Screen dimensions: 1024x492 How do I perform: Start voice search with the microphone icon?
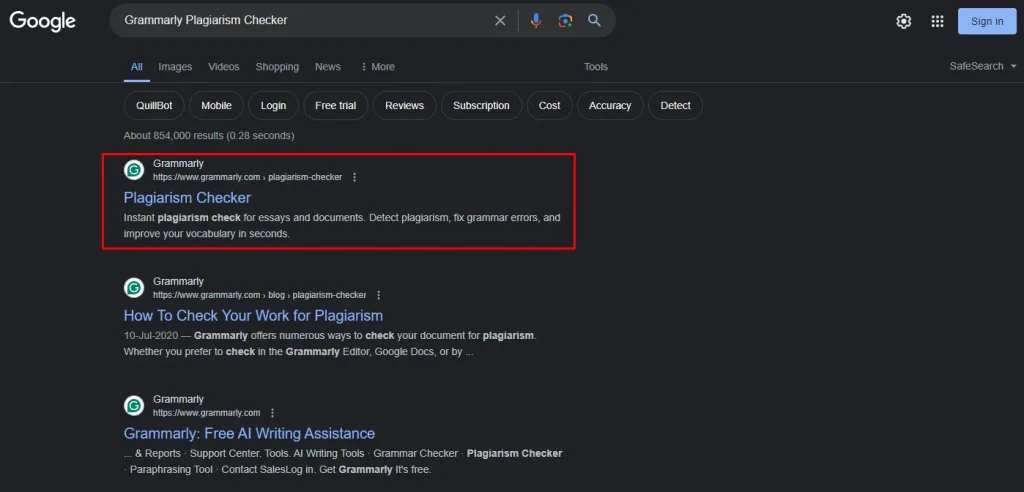tap(536, 21)
